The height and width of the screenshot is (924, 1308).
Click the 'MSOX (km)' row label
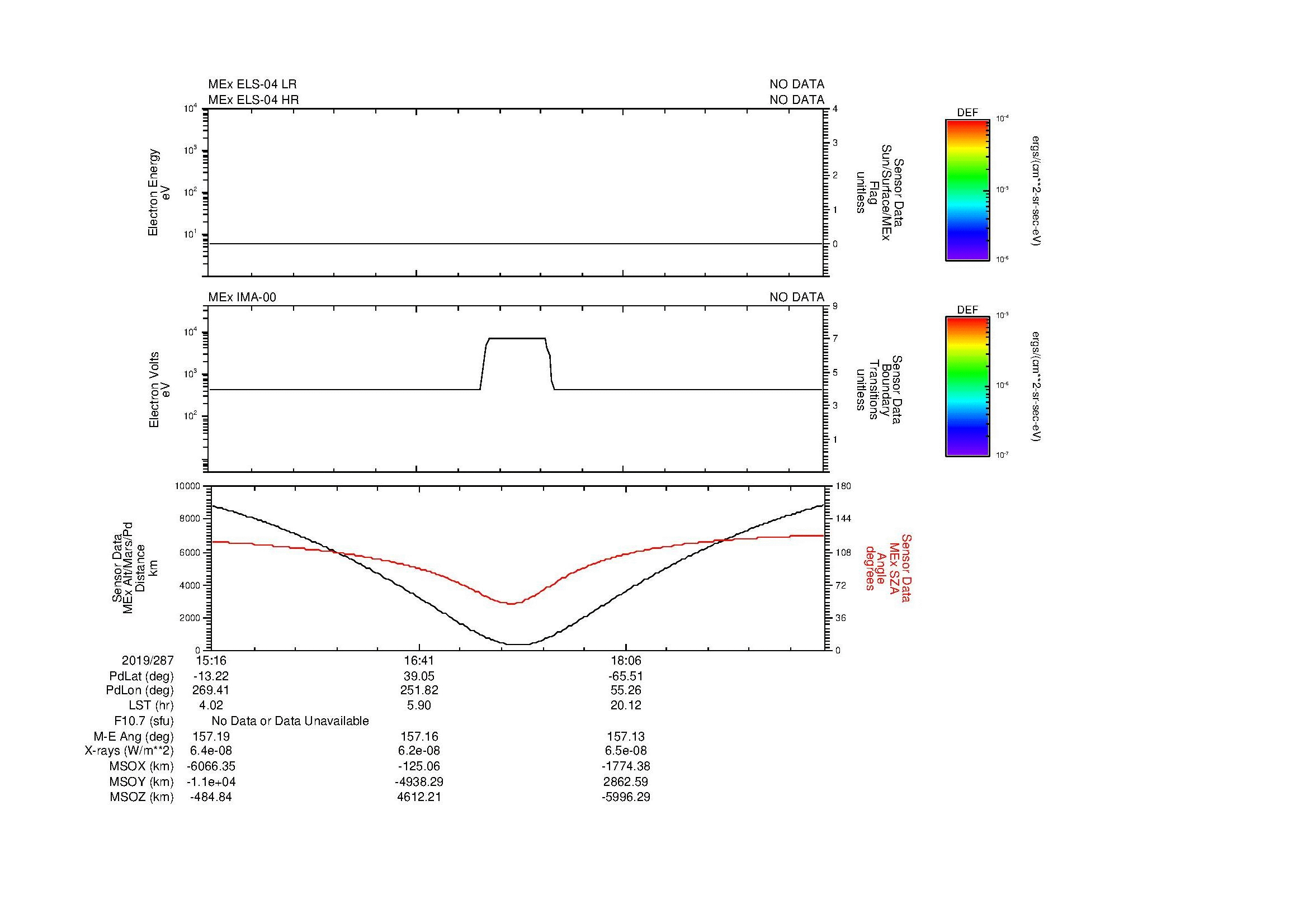click(x=142, y=766)
